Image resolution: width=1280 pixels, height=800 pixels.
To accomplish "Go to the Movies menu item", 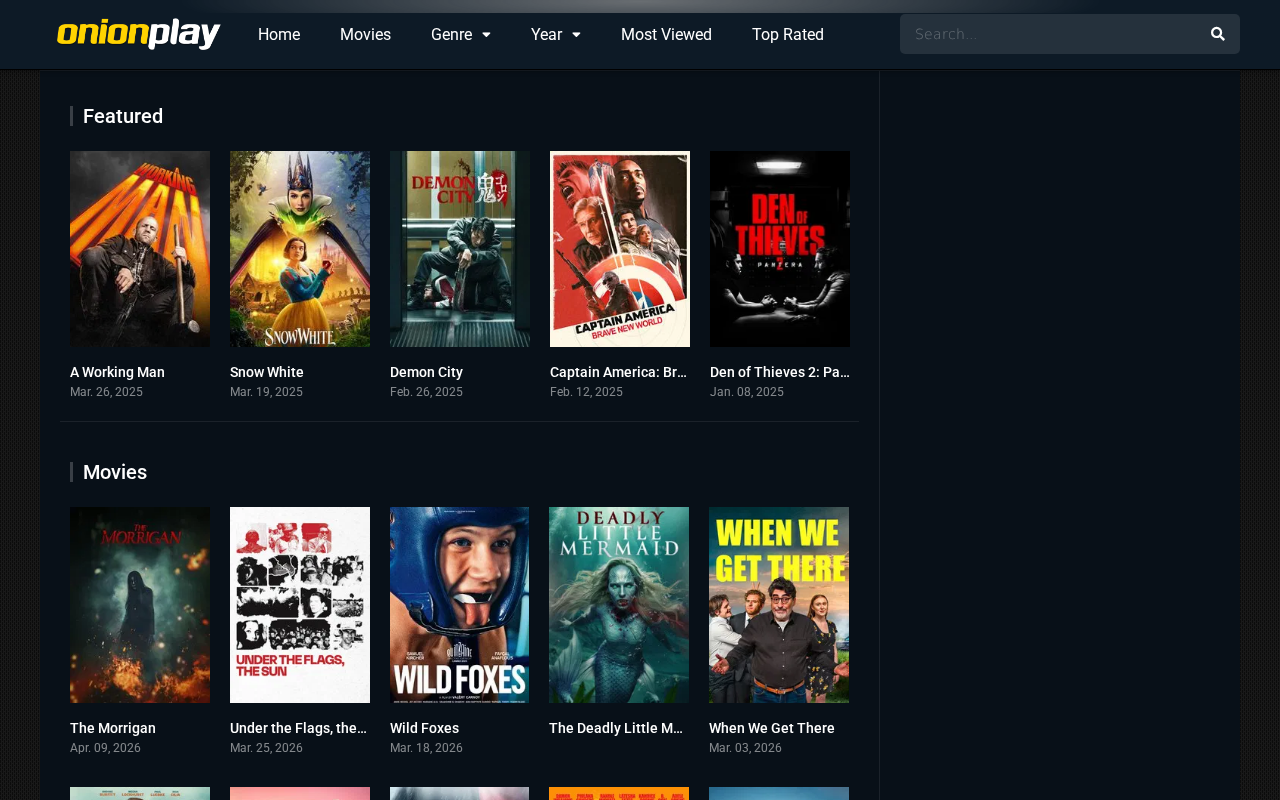I will (x=365, y=35).
